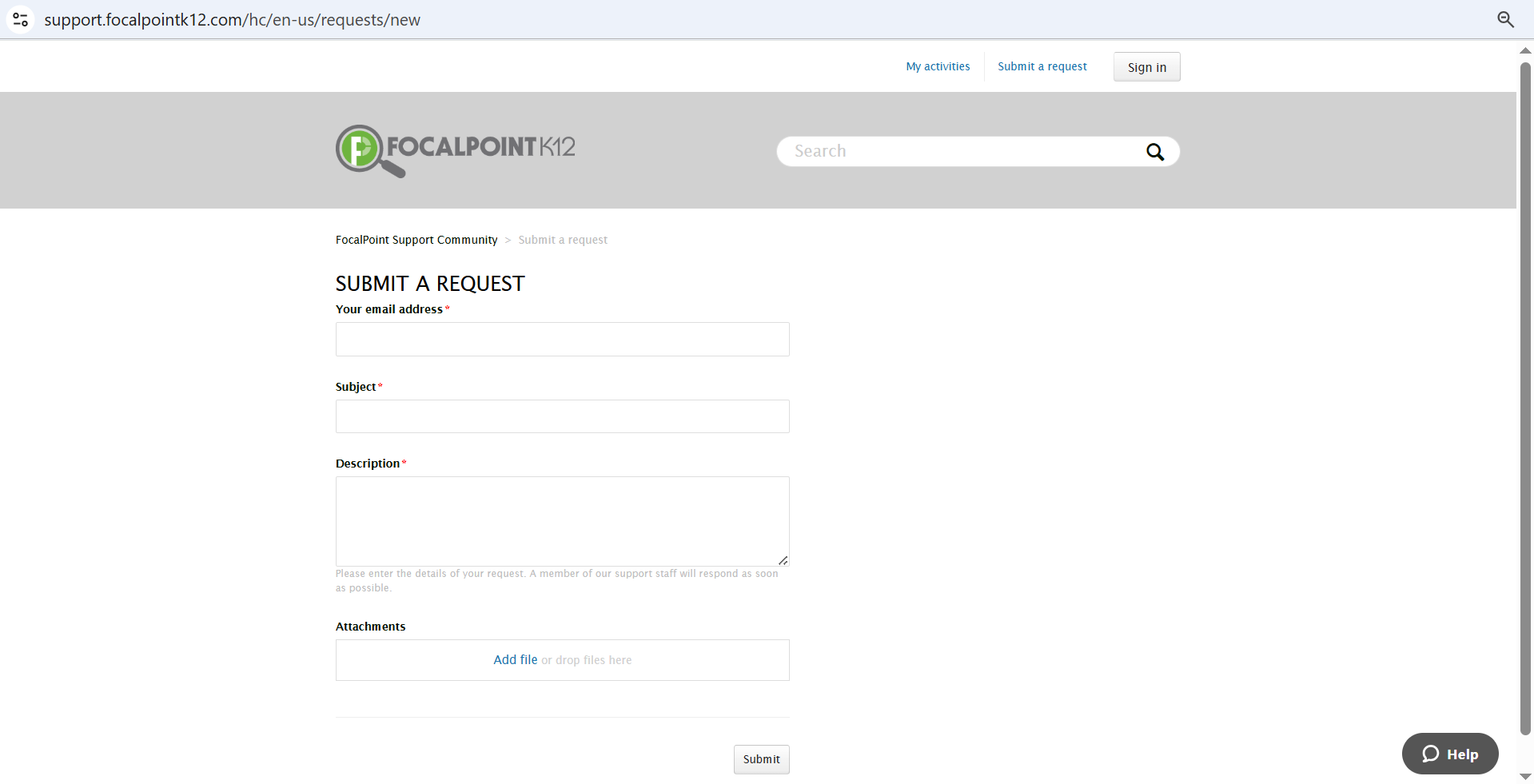Open the Help chat widget

click(1450, 754)
